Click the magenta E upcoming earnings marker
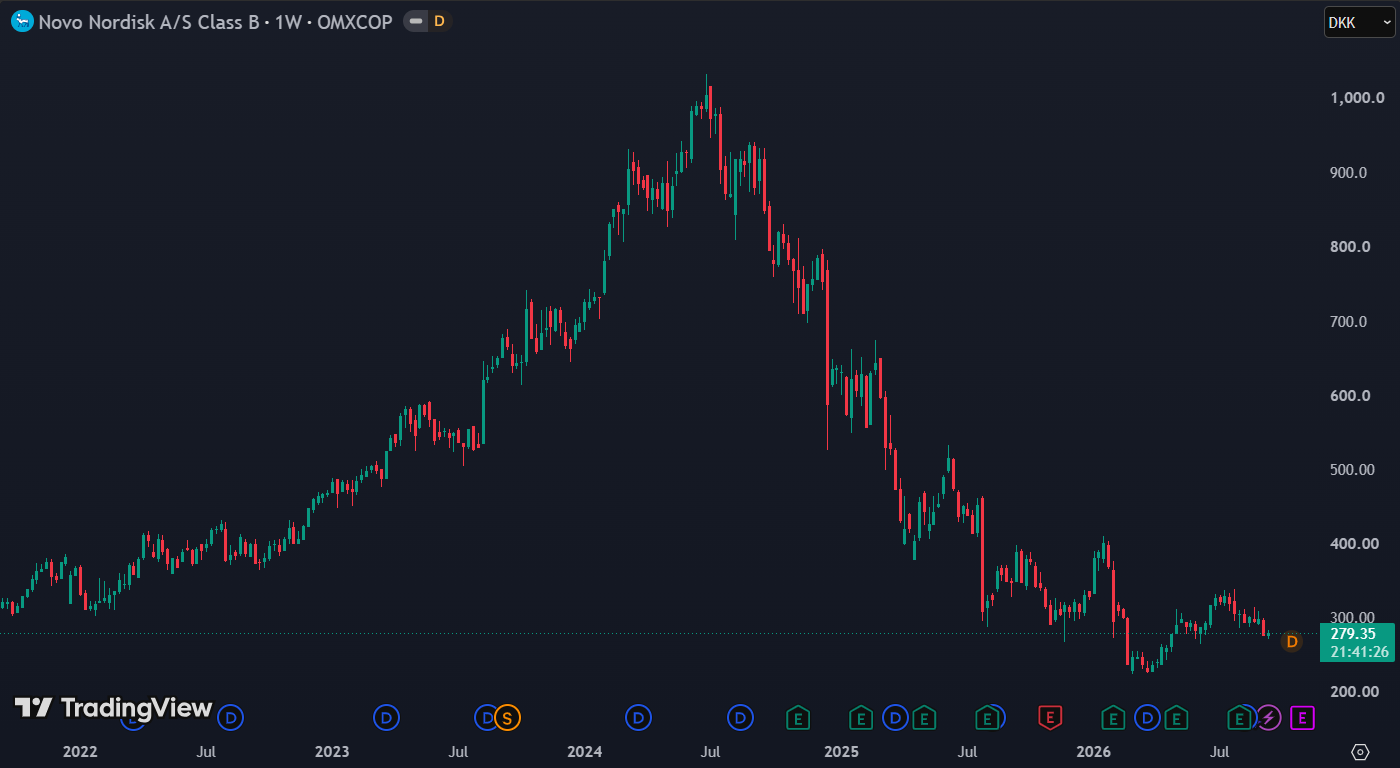1400x768 pixels. (1302, 717)
